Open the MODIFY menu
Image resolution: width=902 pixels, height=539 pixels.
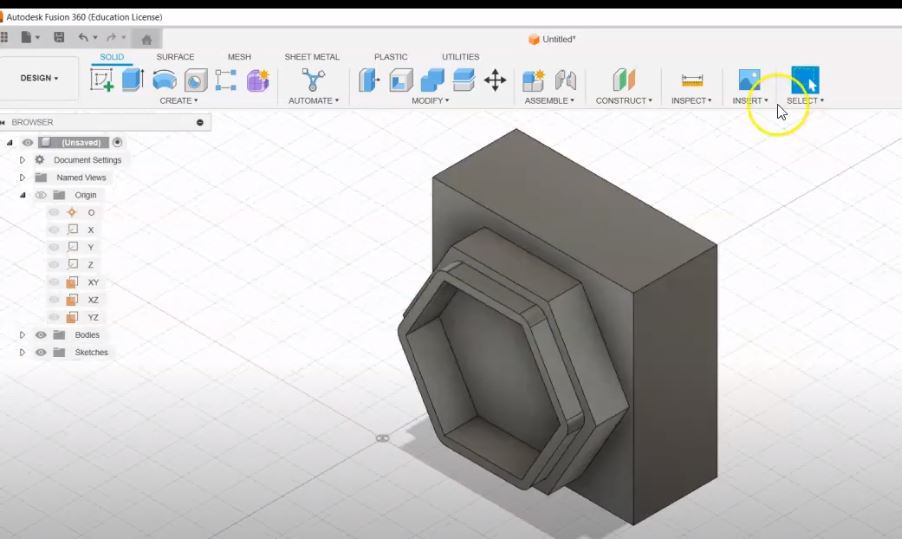(430, 101)
